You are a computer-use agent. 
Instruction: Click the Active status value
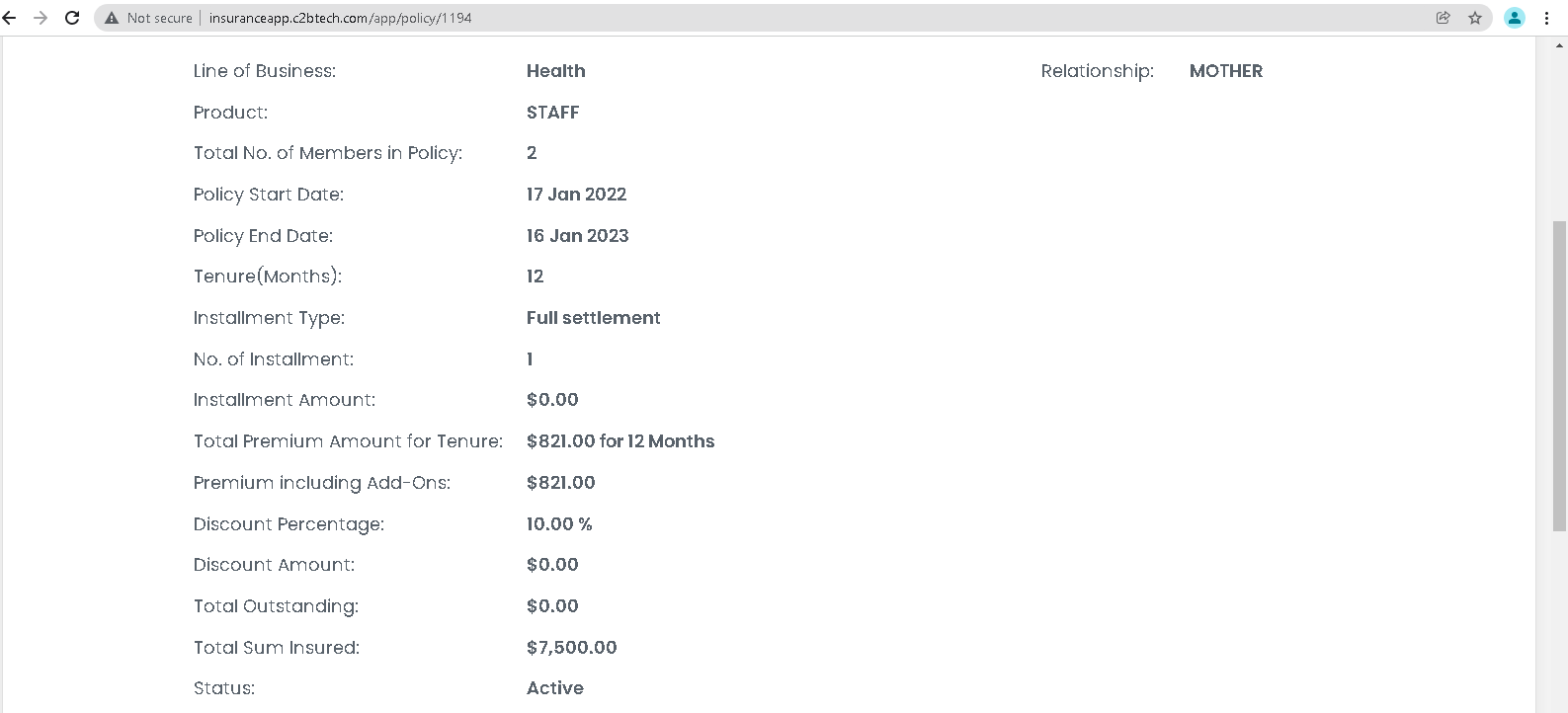point(555,688)
